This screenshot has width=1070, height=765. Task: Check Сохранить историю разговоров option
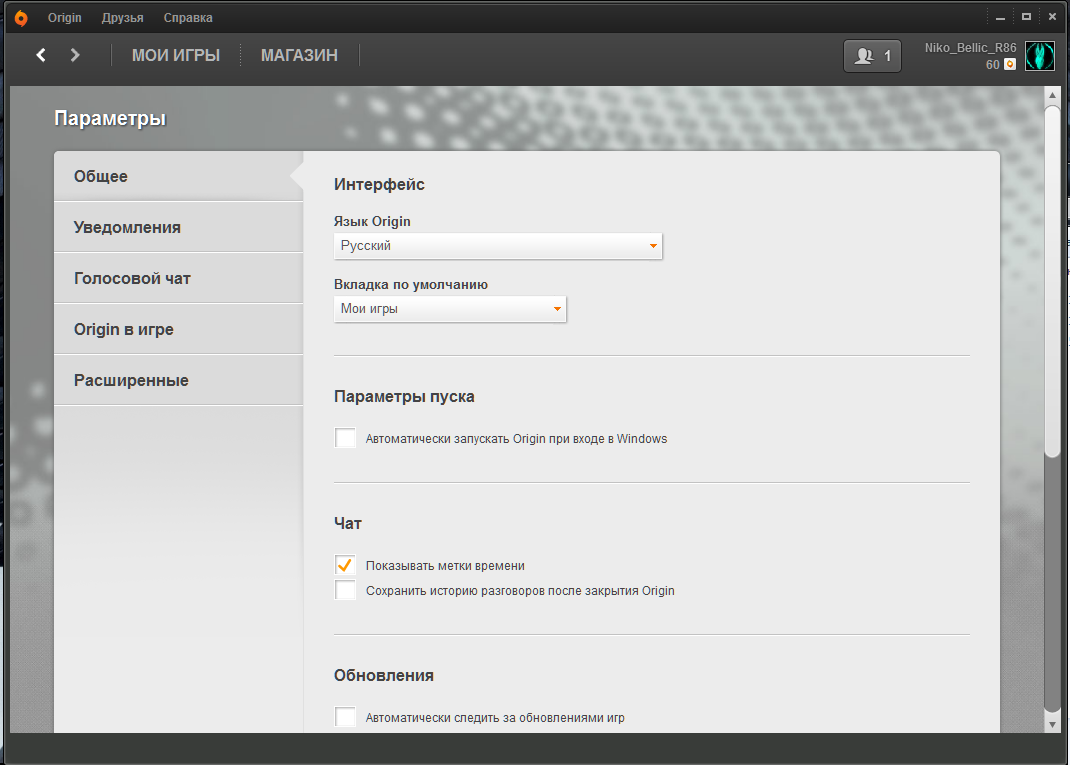tap(345, 590)
